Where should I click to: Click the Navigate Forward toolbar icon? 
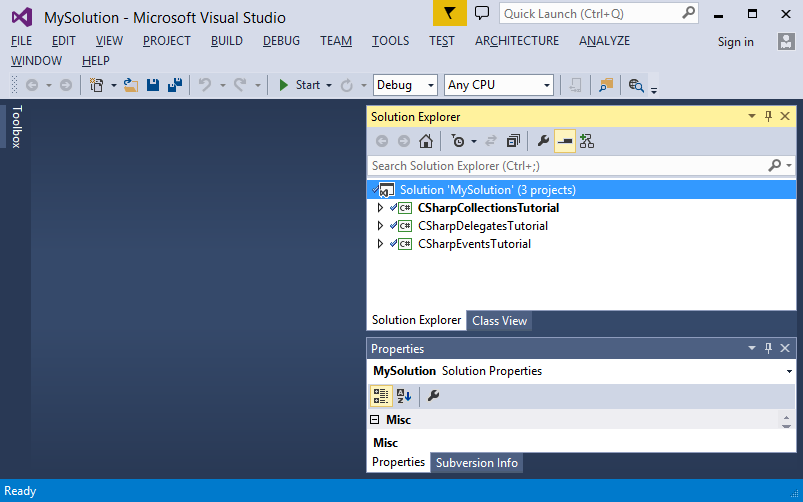(x=66, y=85)
